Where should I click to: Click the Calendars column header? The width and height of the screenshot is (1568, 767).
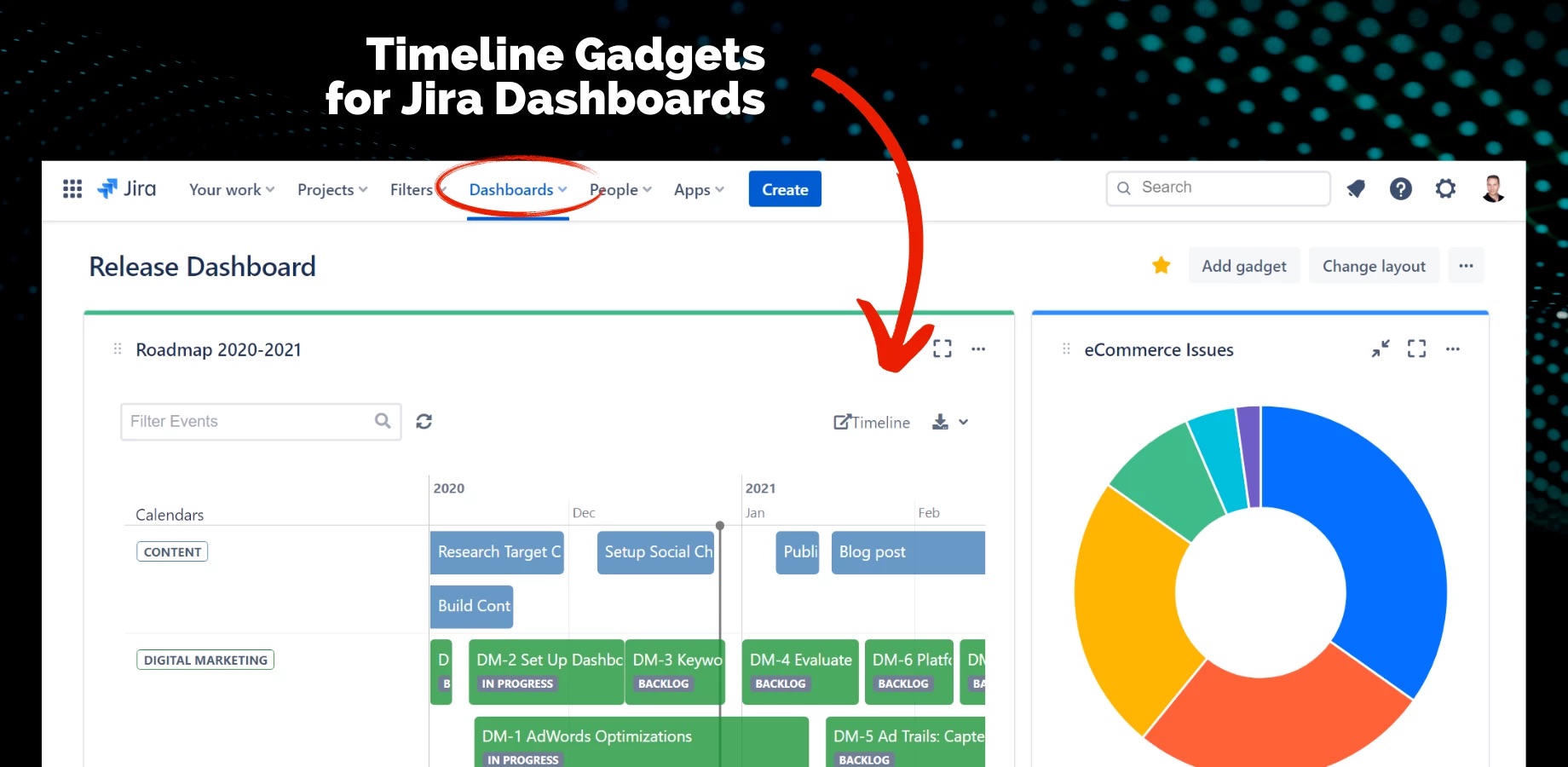pos(170,515)
